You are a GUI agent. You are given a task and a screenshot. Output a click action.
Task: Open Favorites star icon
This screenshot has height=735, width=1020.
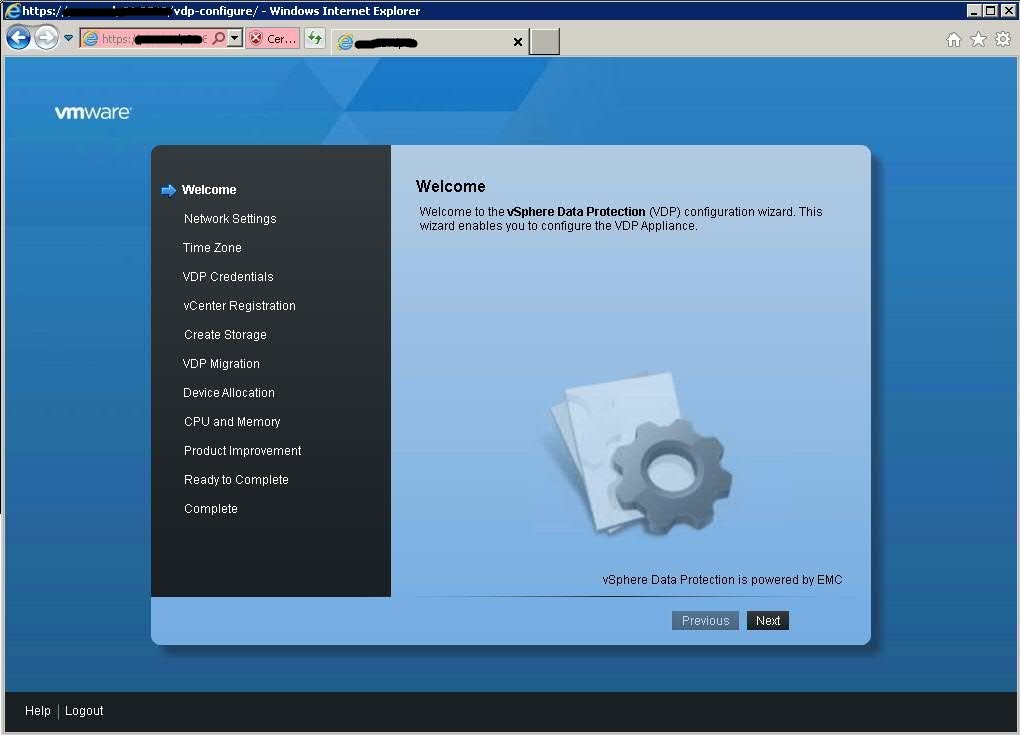(x=978, y=40)
